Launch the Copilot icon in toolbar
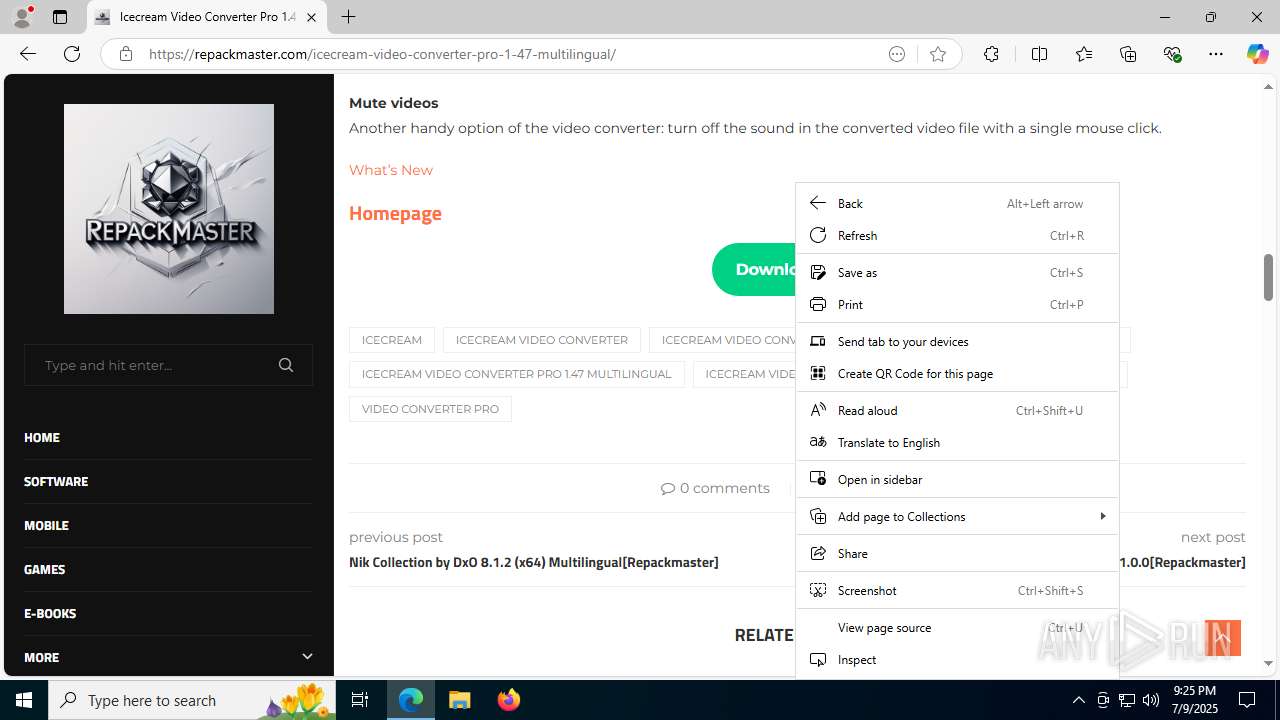Screen dimensions: 1280x720 [1257, 54]
